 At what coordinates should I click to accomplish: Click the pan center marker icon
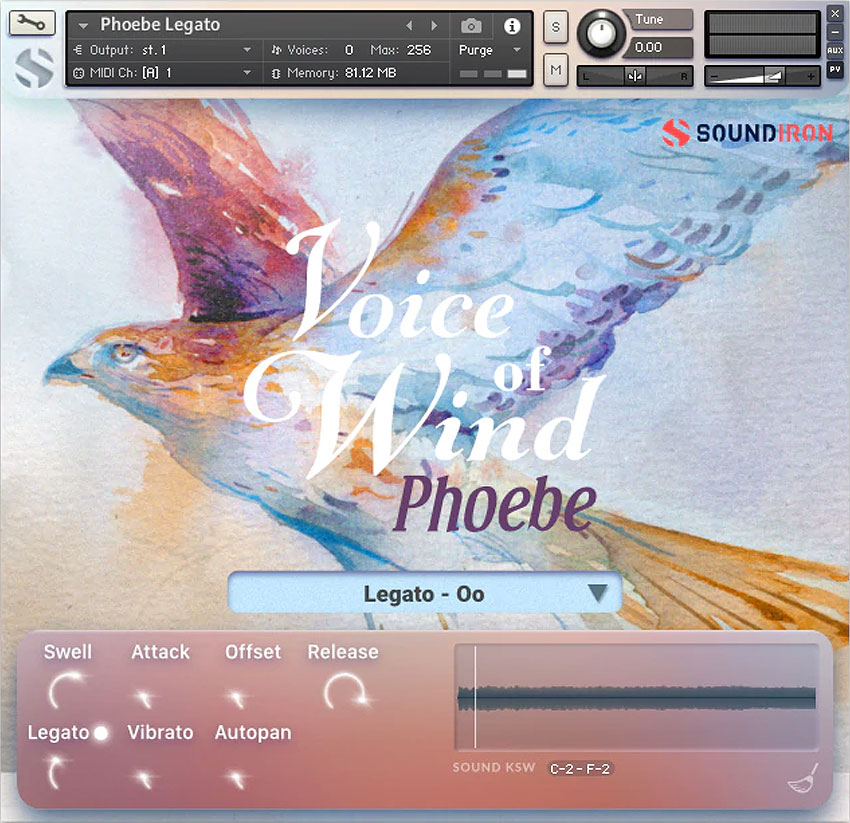[x=634, y=76]
